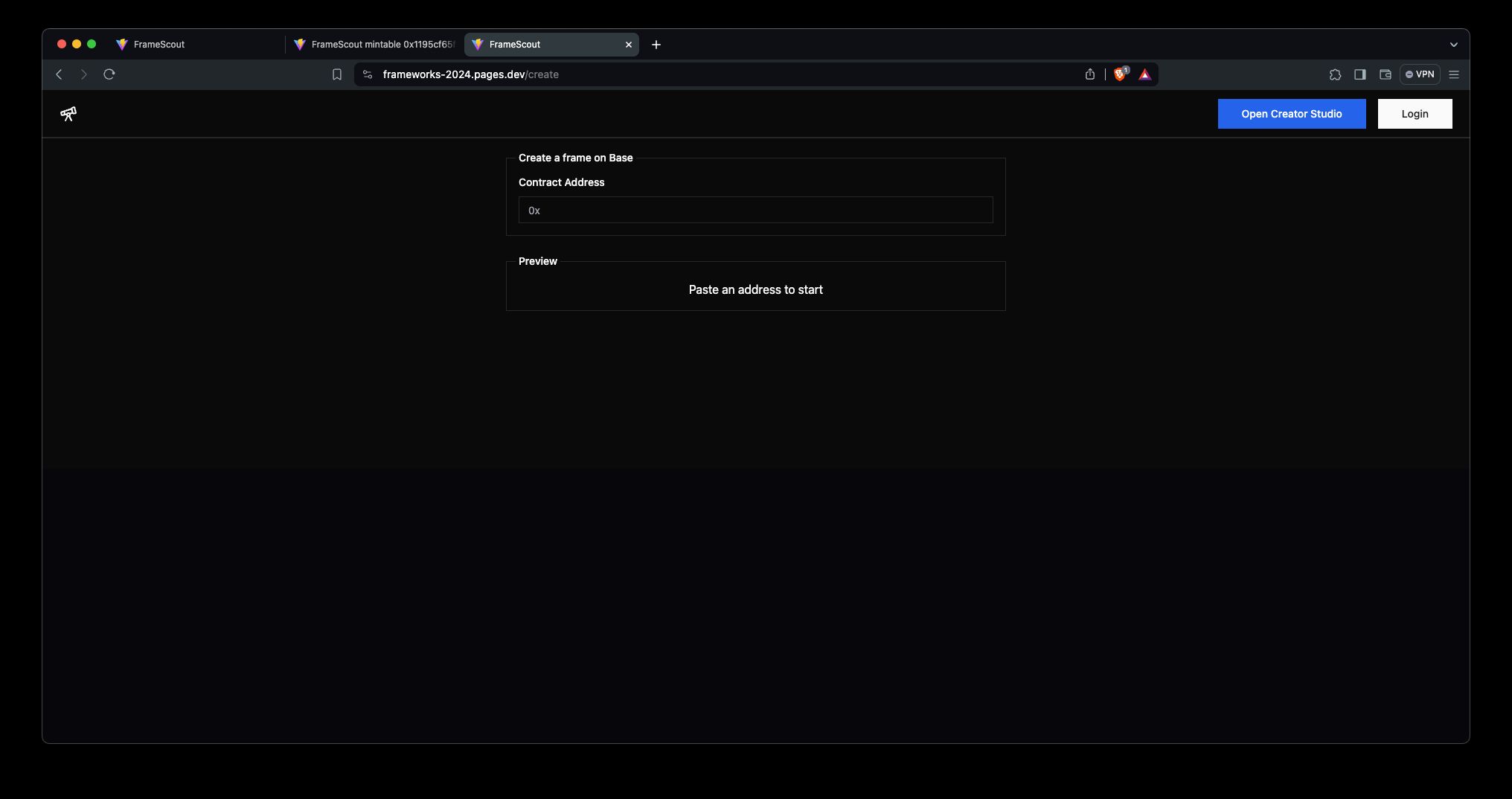Click the yellow minimize window button

[x=77, y=45]
